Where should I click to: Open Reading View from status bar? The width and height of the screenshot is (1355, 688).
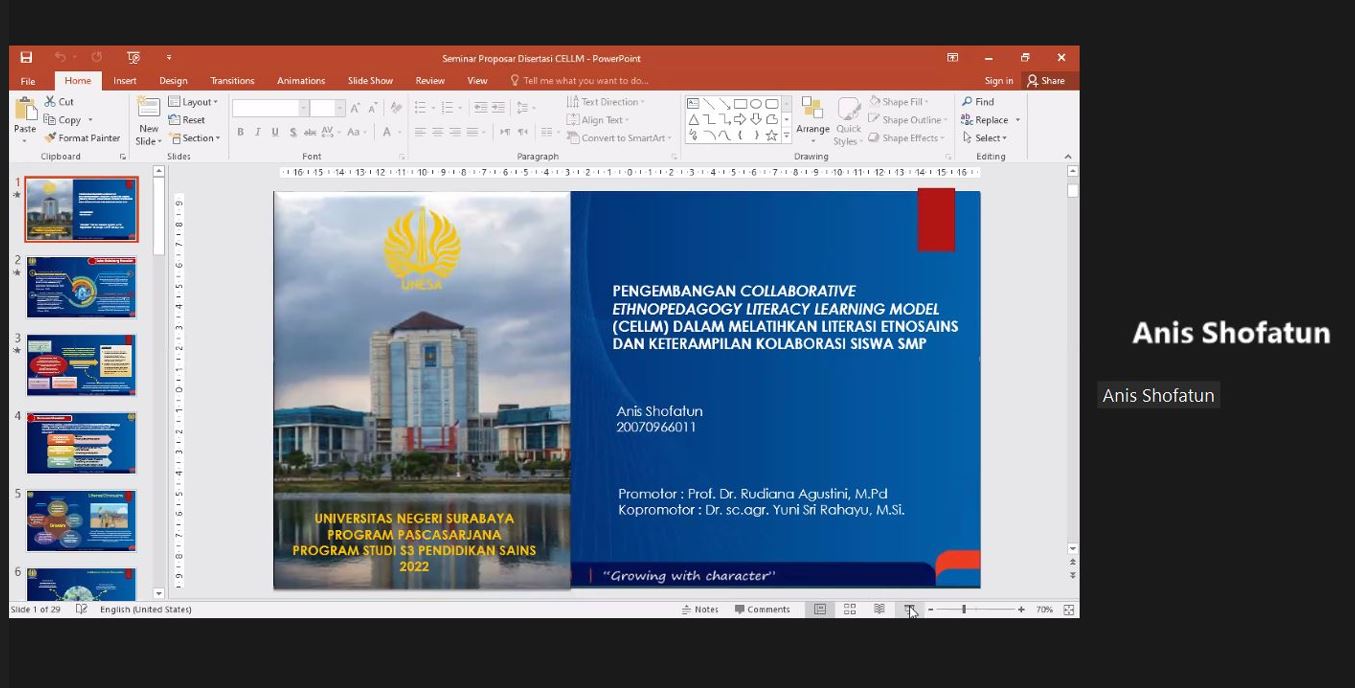pyautogui.click(x=879, y=609)
